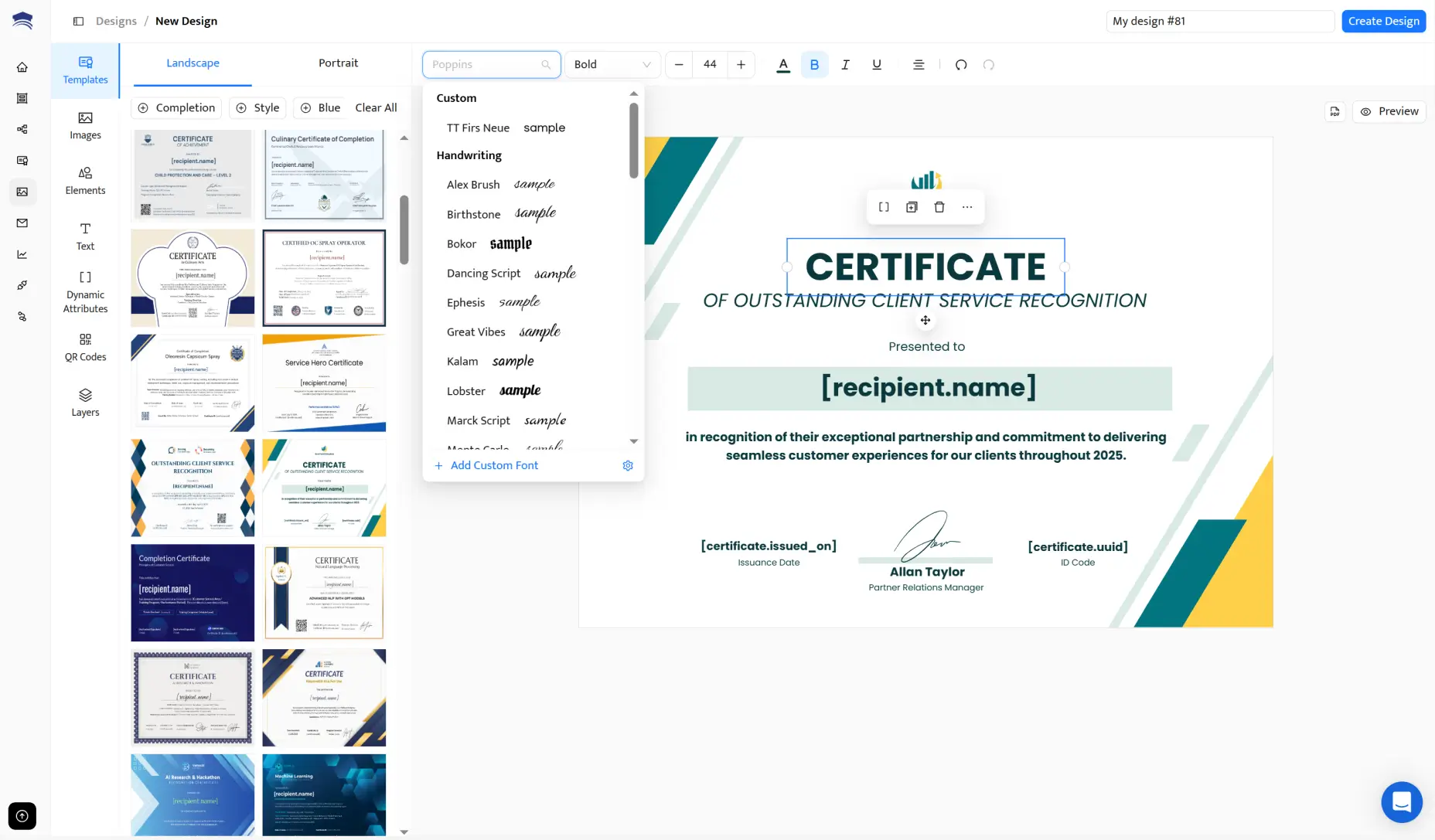Toggle italic formatting
The width and height of the screenshot is (1435, 840).
pyautogui.click(x=845, y=65)
